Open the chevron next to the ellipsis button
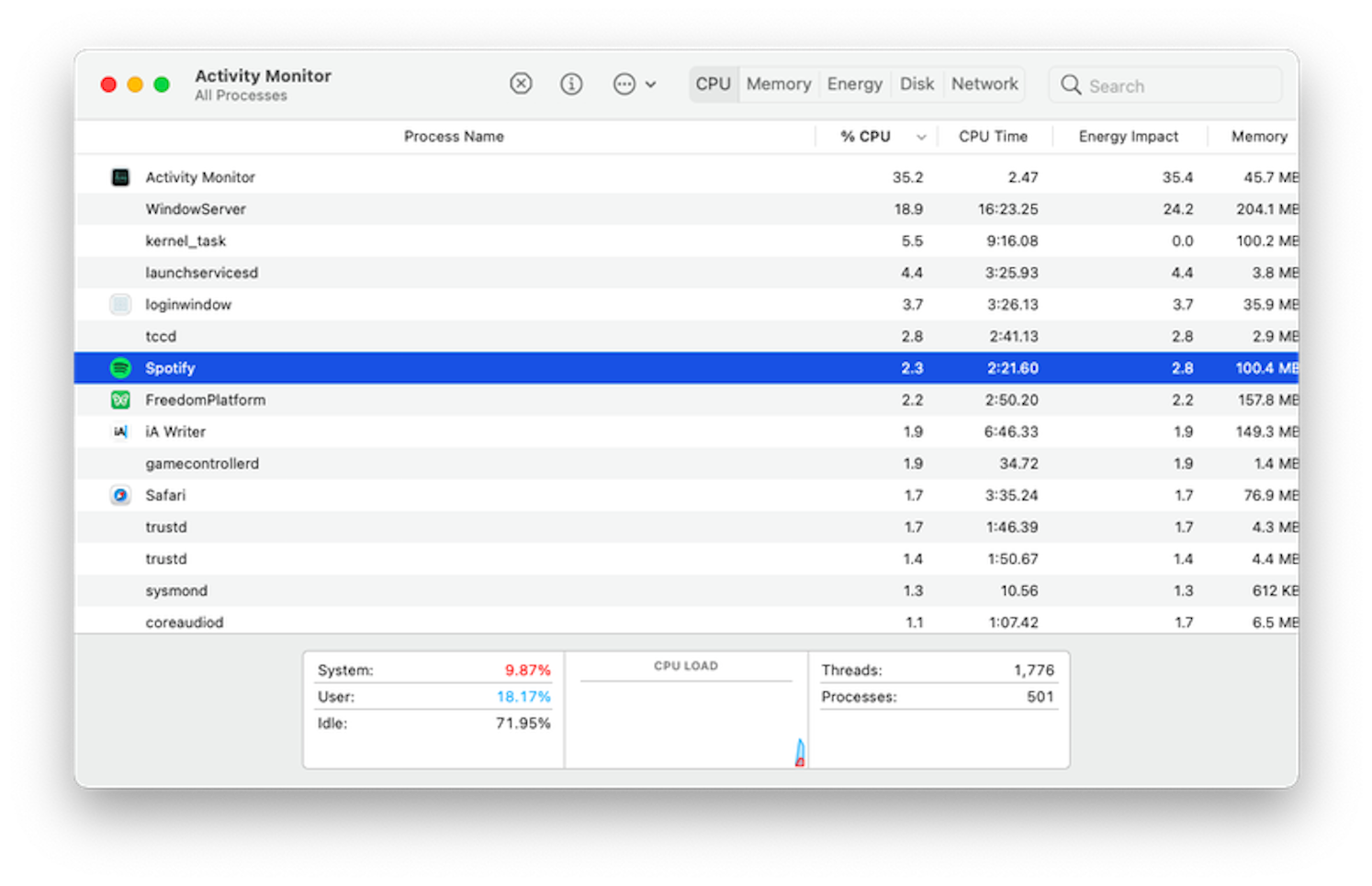The width and height of the screenshot is (1372, 886). (x=652, y=84)
